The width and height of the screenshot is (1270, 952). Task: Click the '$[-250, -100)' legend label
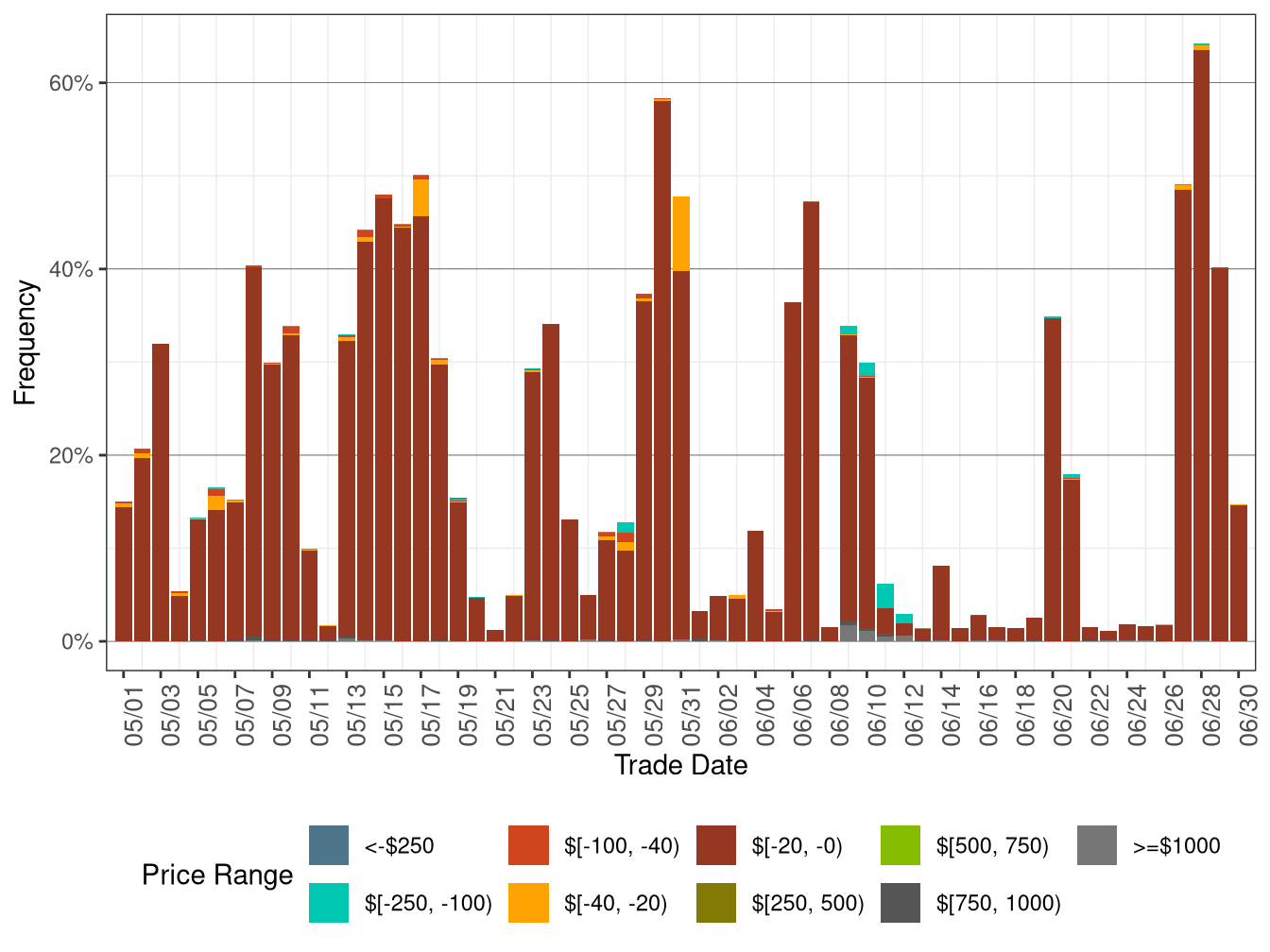[428, 904]
